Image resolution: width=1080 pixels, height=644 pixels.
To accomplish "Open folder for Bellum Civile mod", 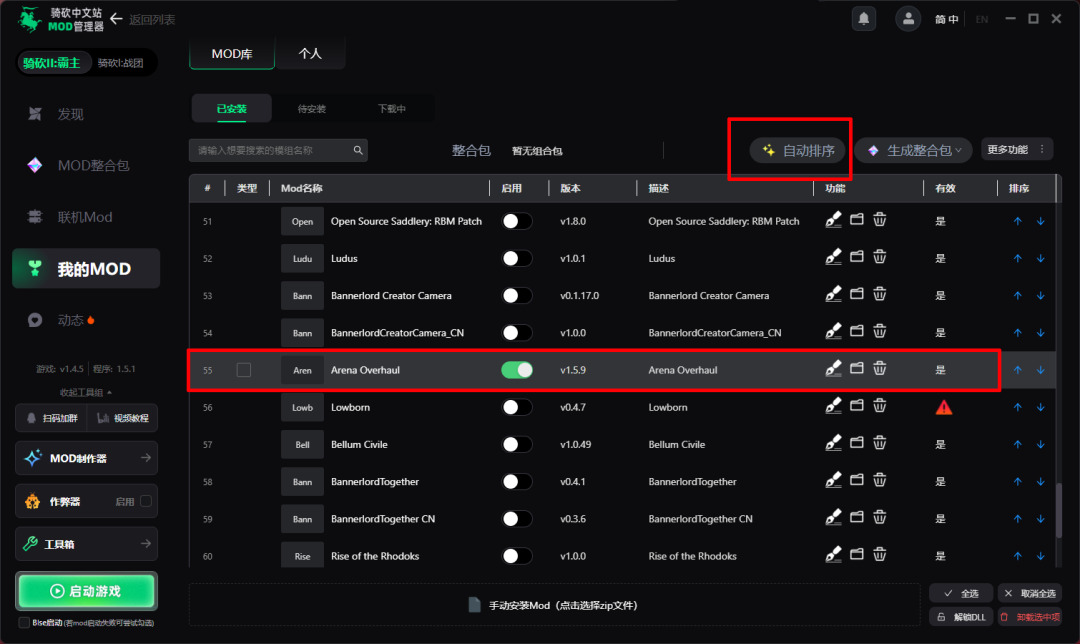I will pyautogui.click(x=856, y=443).
